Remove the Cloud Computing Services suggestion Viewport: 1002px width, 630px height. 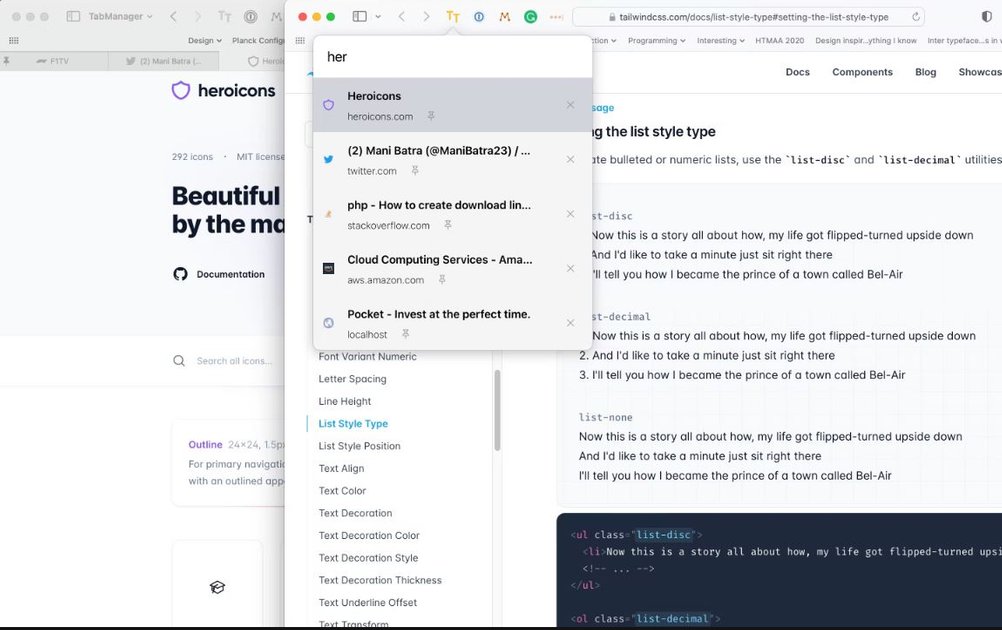click(570, 268)
